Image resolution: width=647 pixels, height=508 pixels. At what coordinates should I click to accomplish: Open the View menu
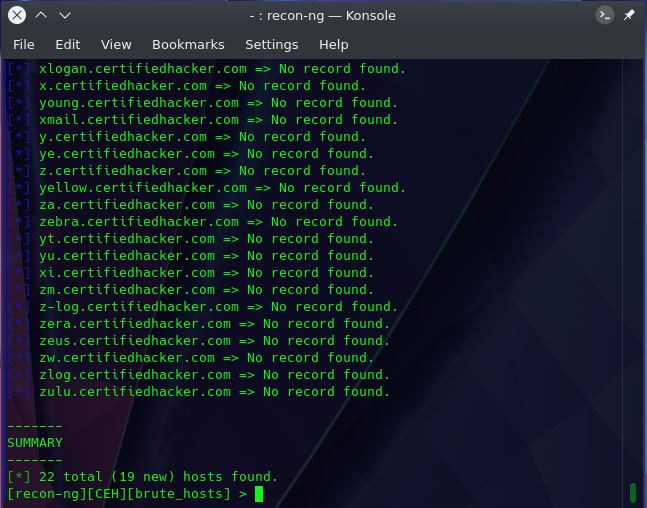[116, 45]
